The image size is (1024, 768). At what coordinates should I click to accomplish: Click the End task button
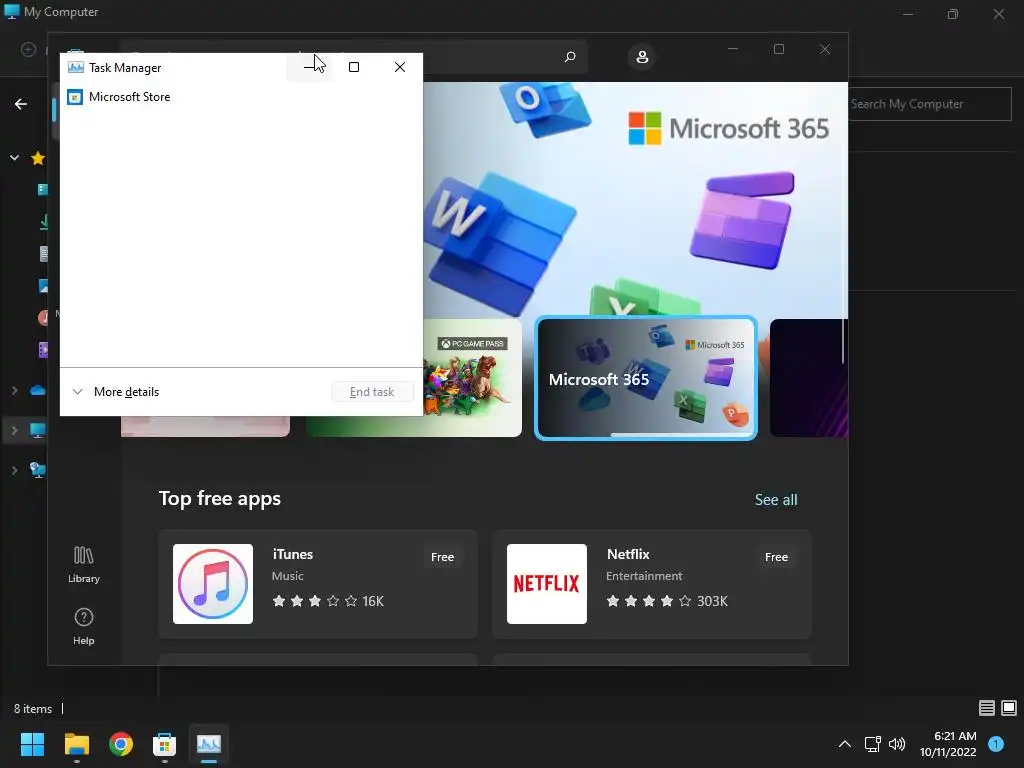372,392
